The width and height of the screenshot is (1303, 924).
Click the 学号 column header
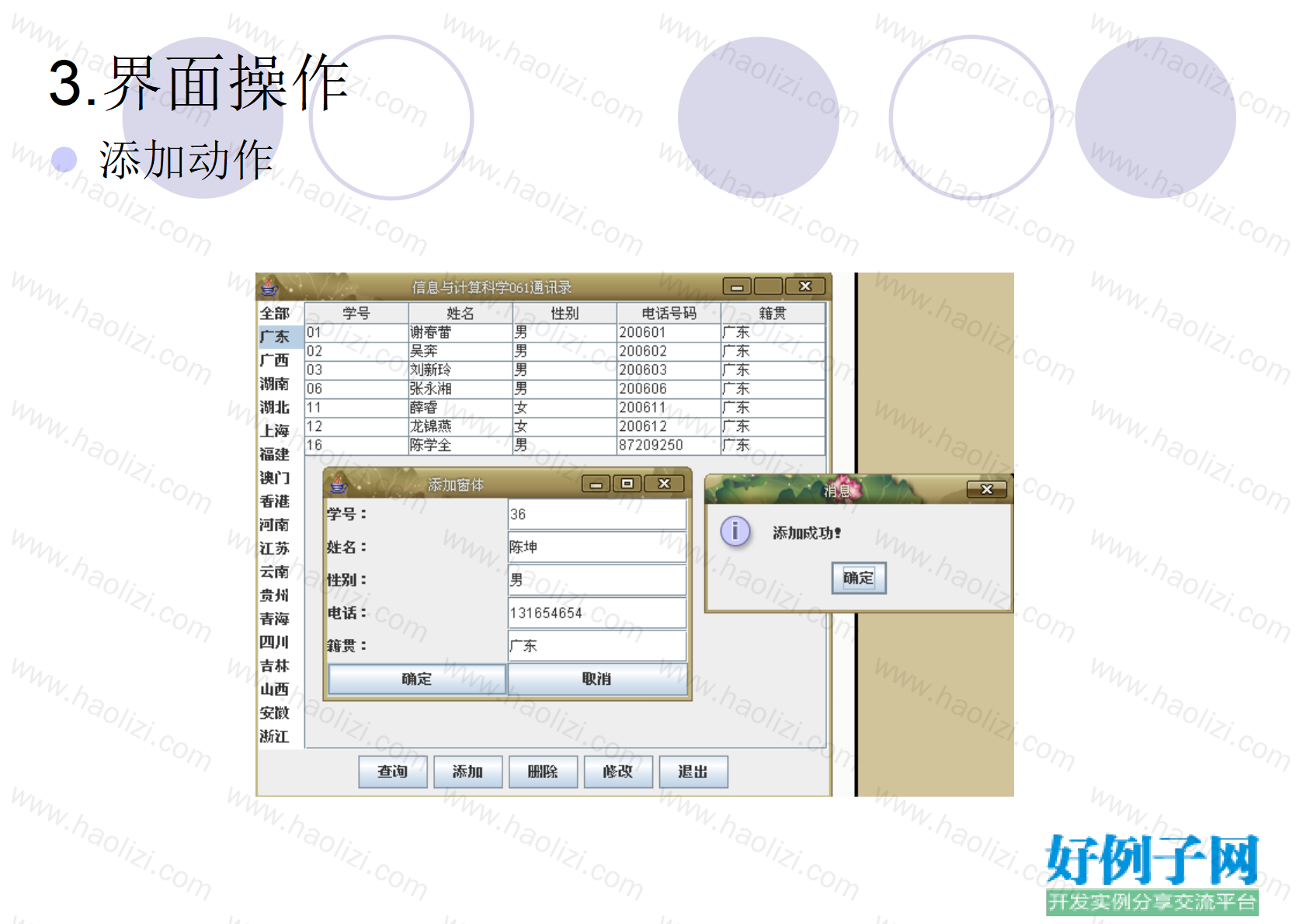[x=356, y=313]
